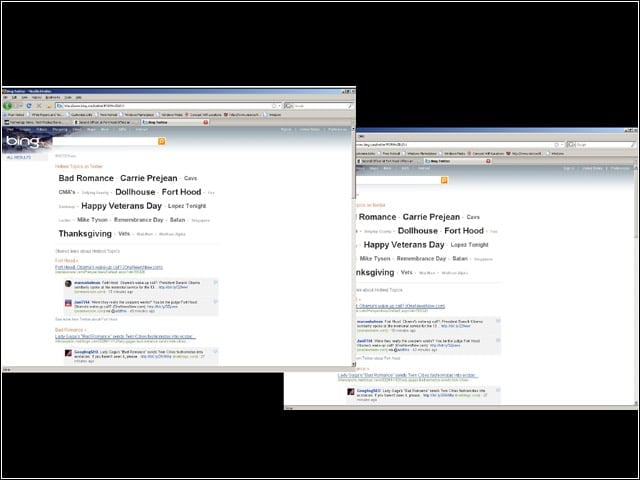Open Comcast WiFi Locations bookmark in left window

click(x=202, y=115)
